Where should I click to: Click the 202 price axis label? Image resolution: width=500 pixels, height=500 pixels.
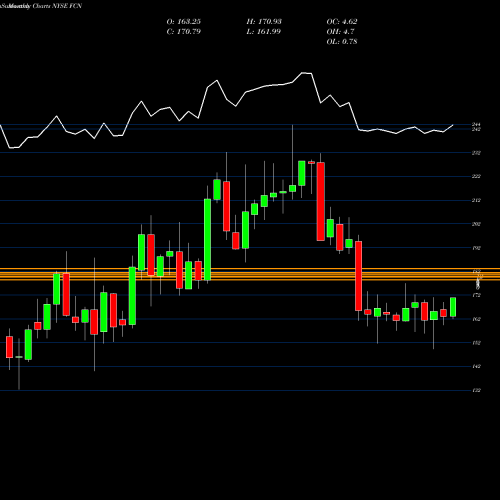point(476,224)
